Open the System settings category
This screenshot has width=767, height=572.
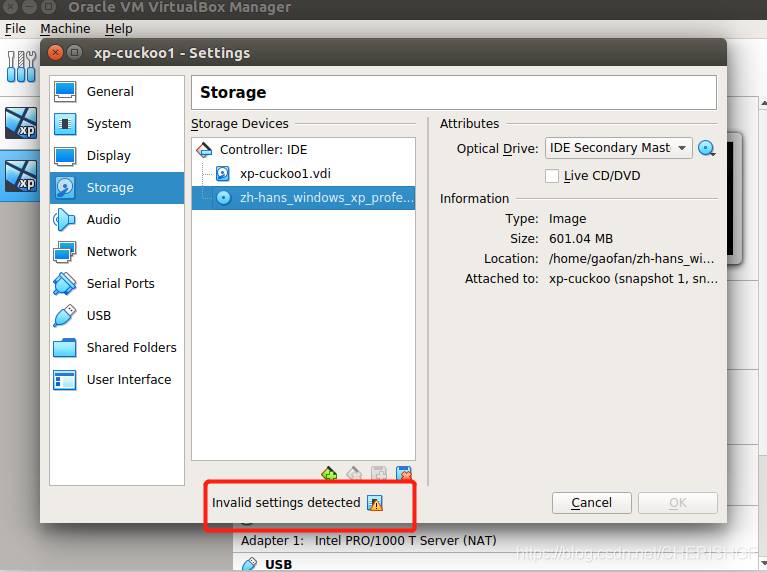pyautogui.click(x=117, y=124)
